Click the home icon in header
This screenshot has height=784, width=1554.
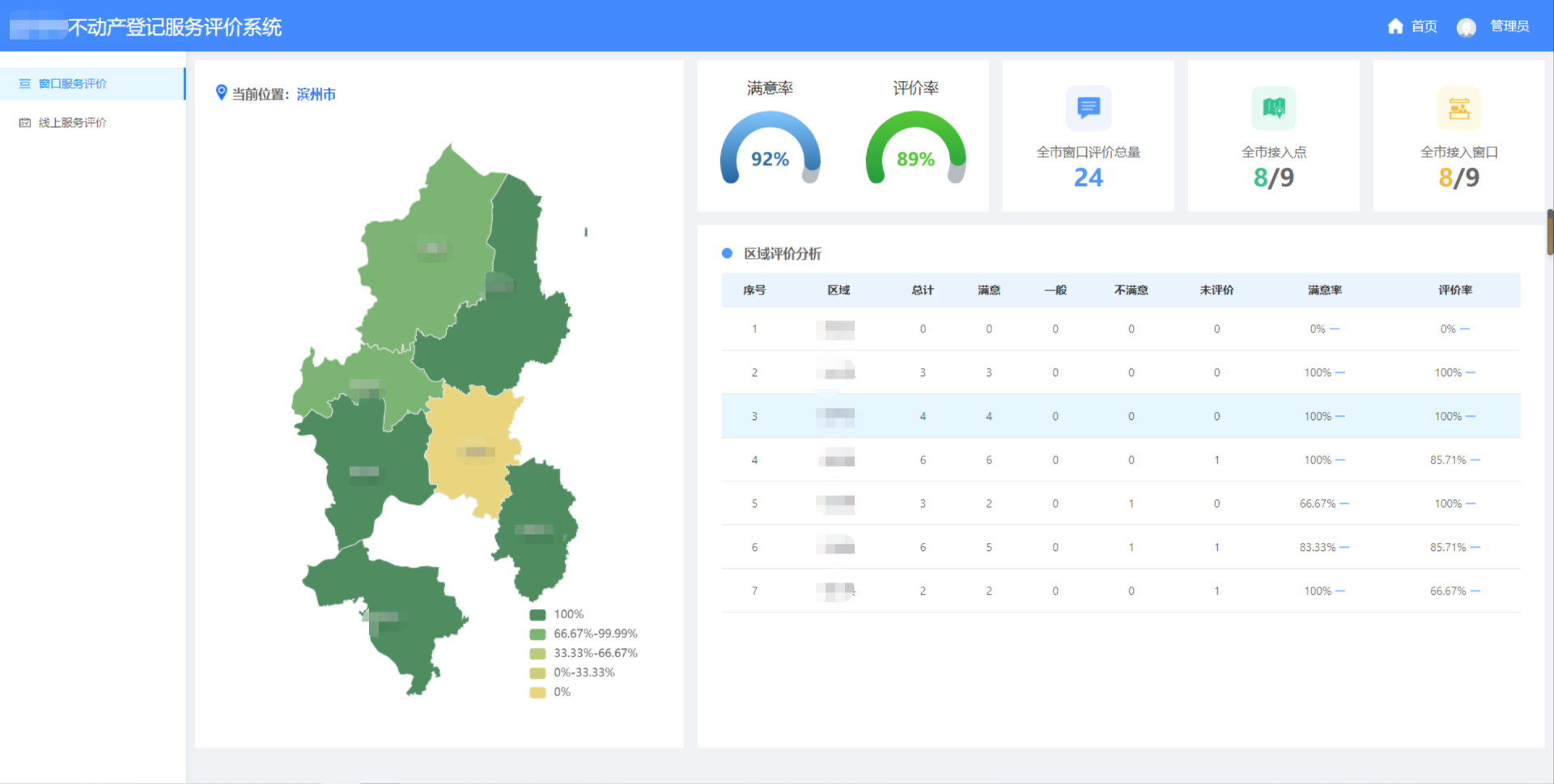point(1395,27)
